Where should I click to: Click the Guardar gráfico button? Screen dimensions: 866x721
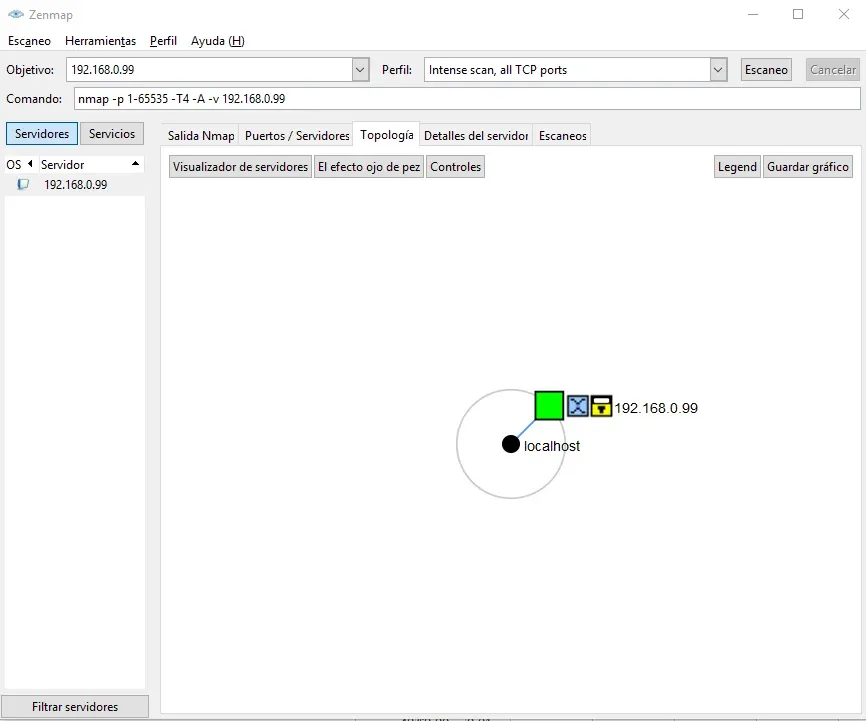click(x=807, y=167)
